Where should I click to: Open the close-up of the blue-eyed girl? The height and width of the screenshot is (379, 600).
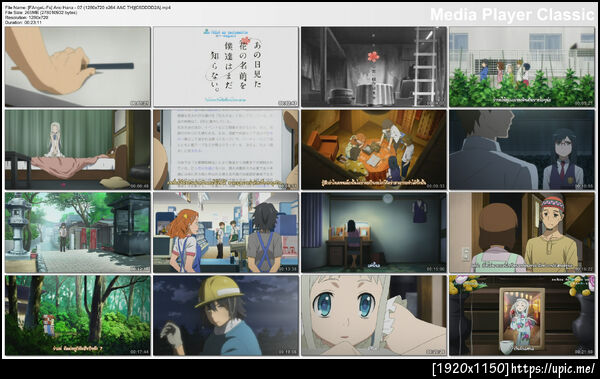point(374,315)
